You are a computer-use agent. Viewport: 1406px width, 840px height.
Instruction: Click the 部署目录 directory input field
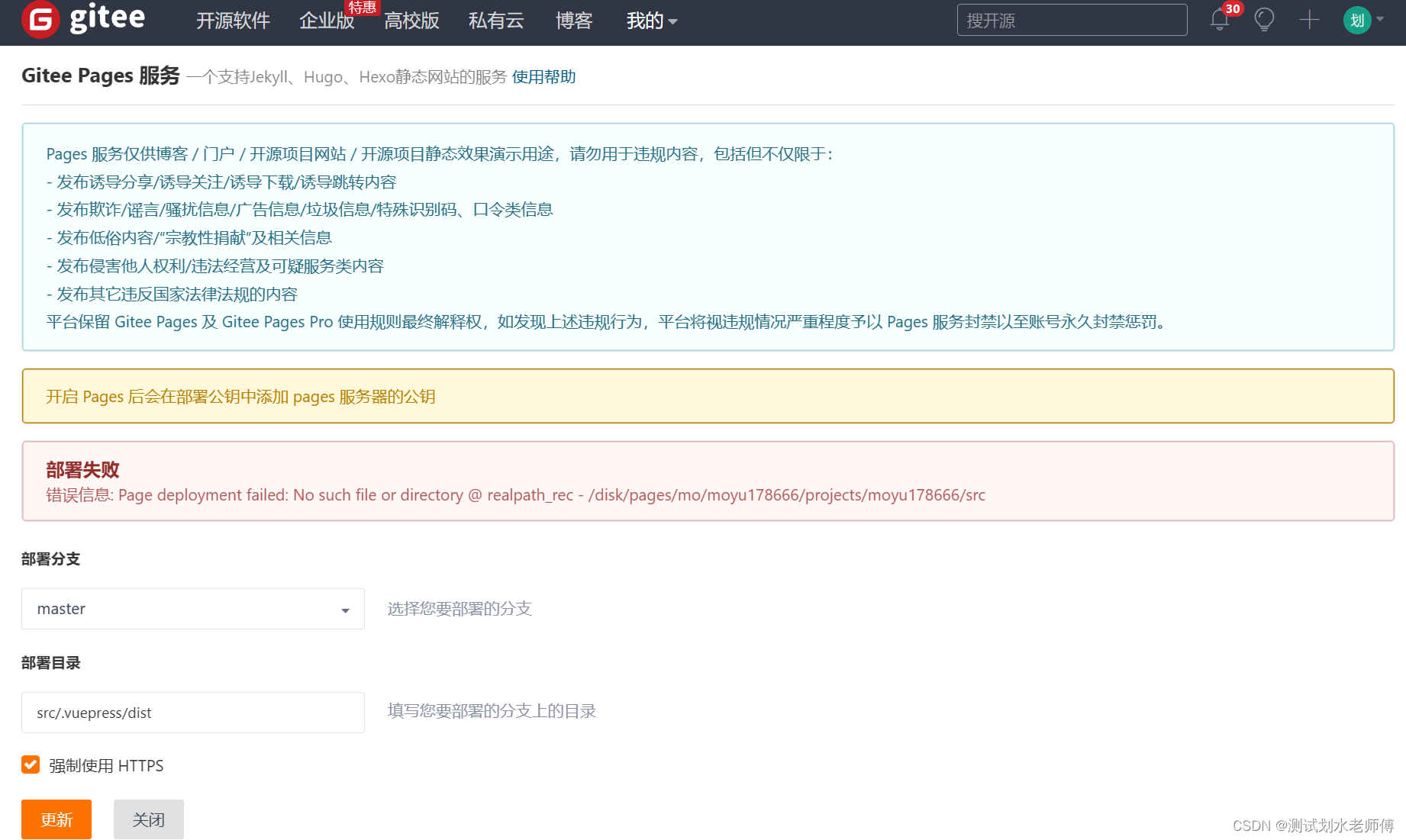click(192, 713)
